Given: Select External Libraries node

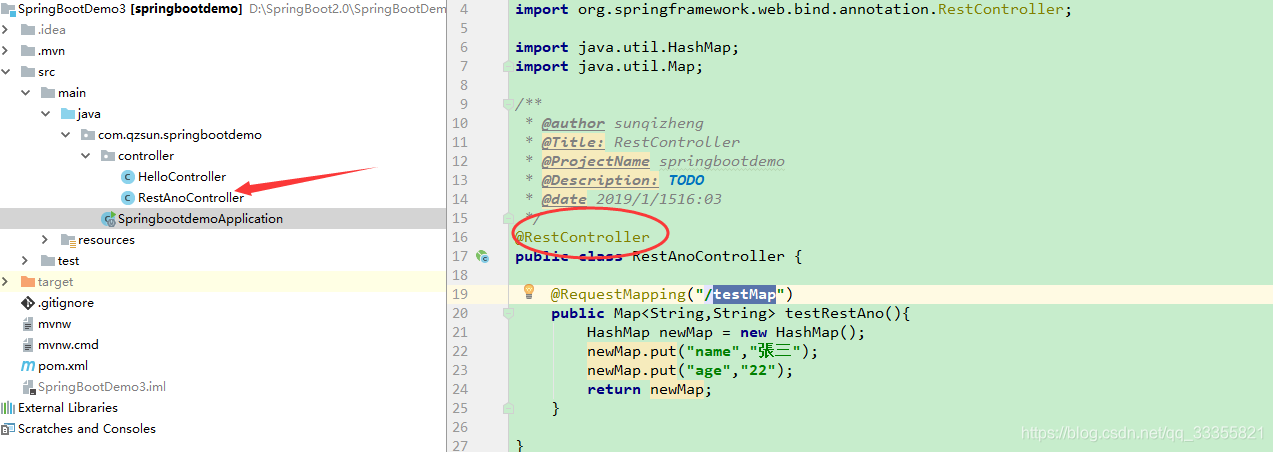Looking at the screenshot, I should 68,408.
